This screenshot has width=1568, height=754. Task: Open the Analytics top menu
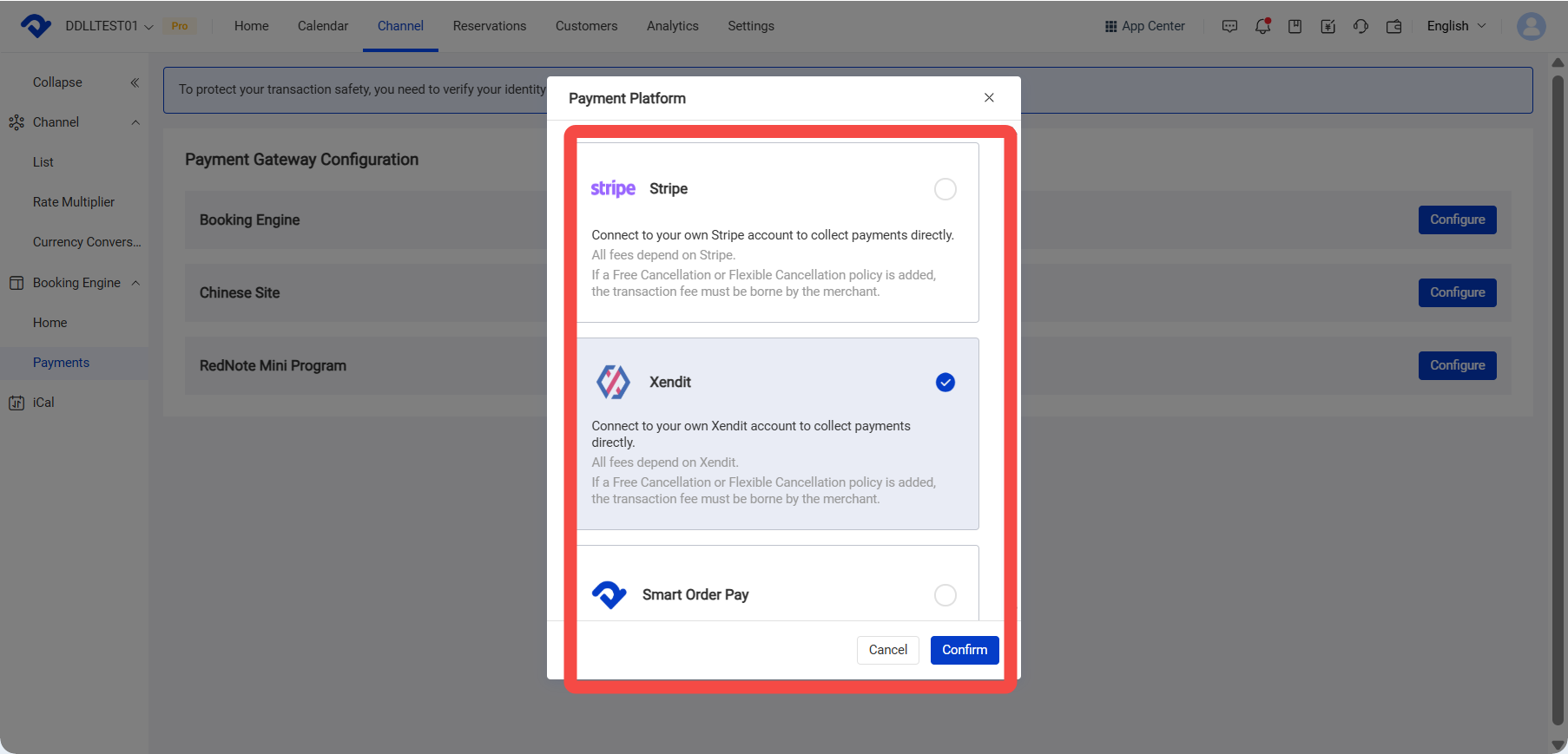pyautogui.click(x=673, y=26)
